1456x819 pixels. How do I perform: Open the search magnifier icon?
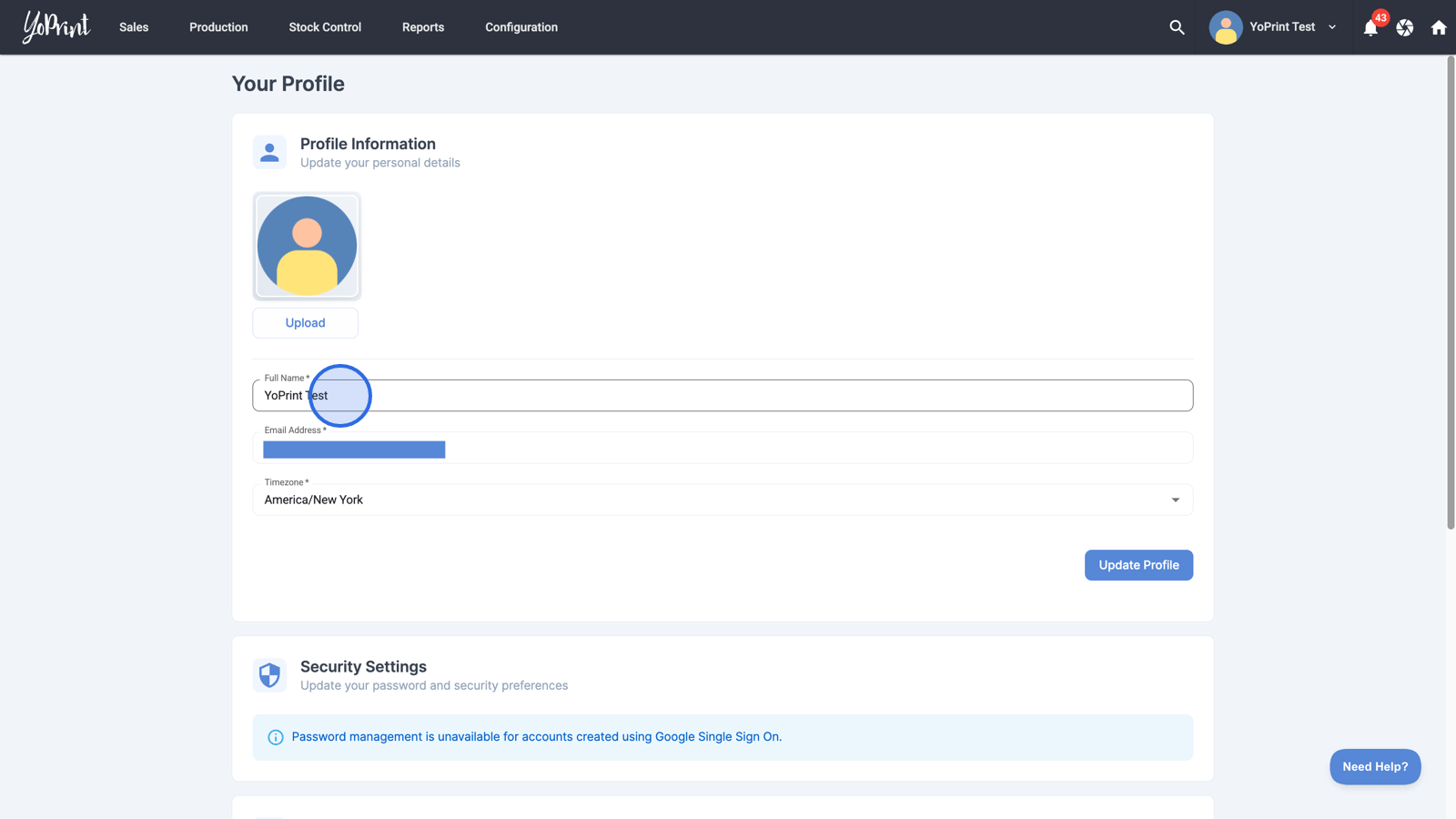pos(1177,27)
